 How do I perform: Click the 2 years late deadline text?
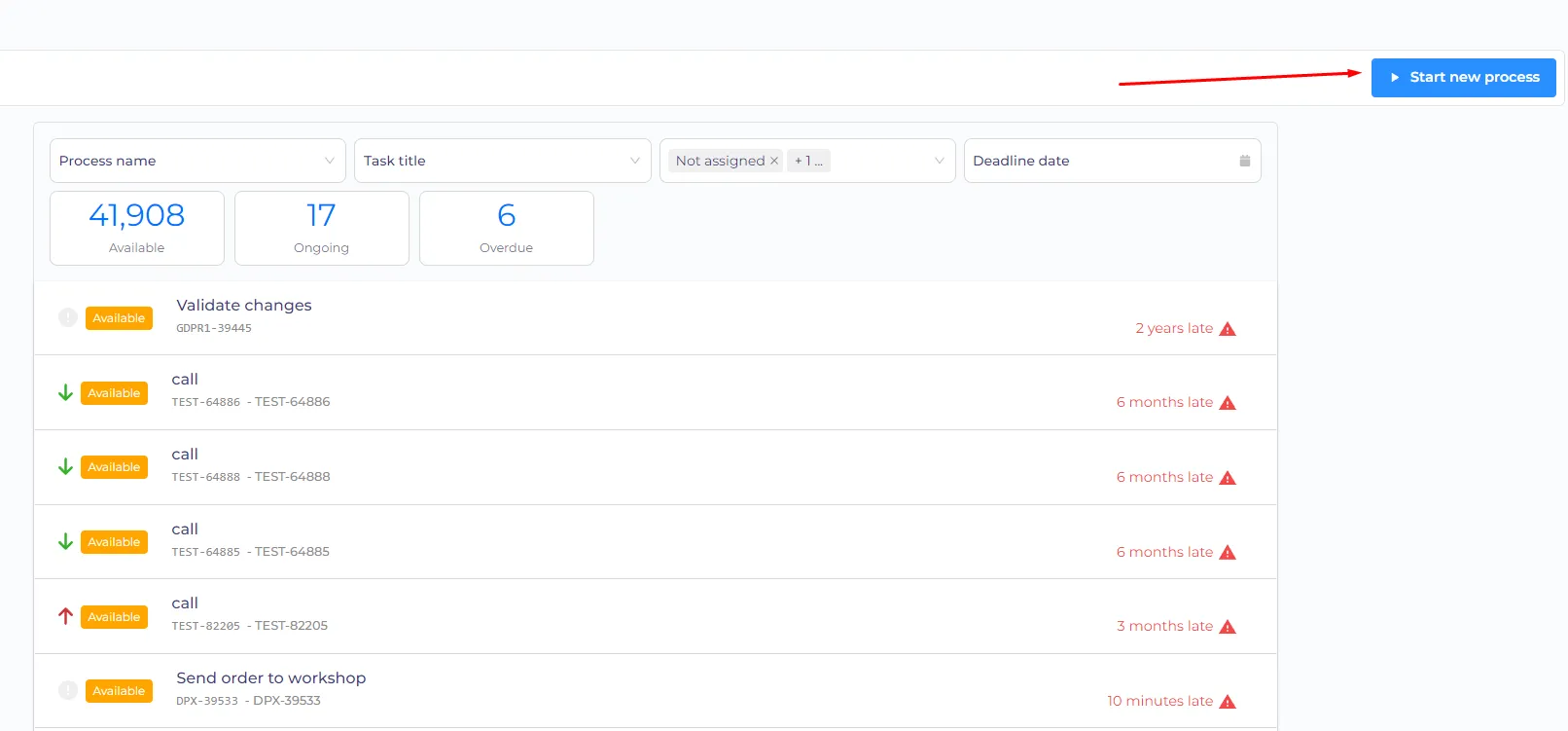1174,328
